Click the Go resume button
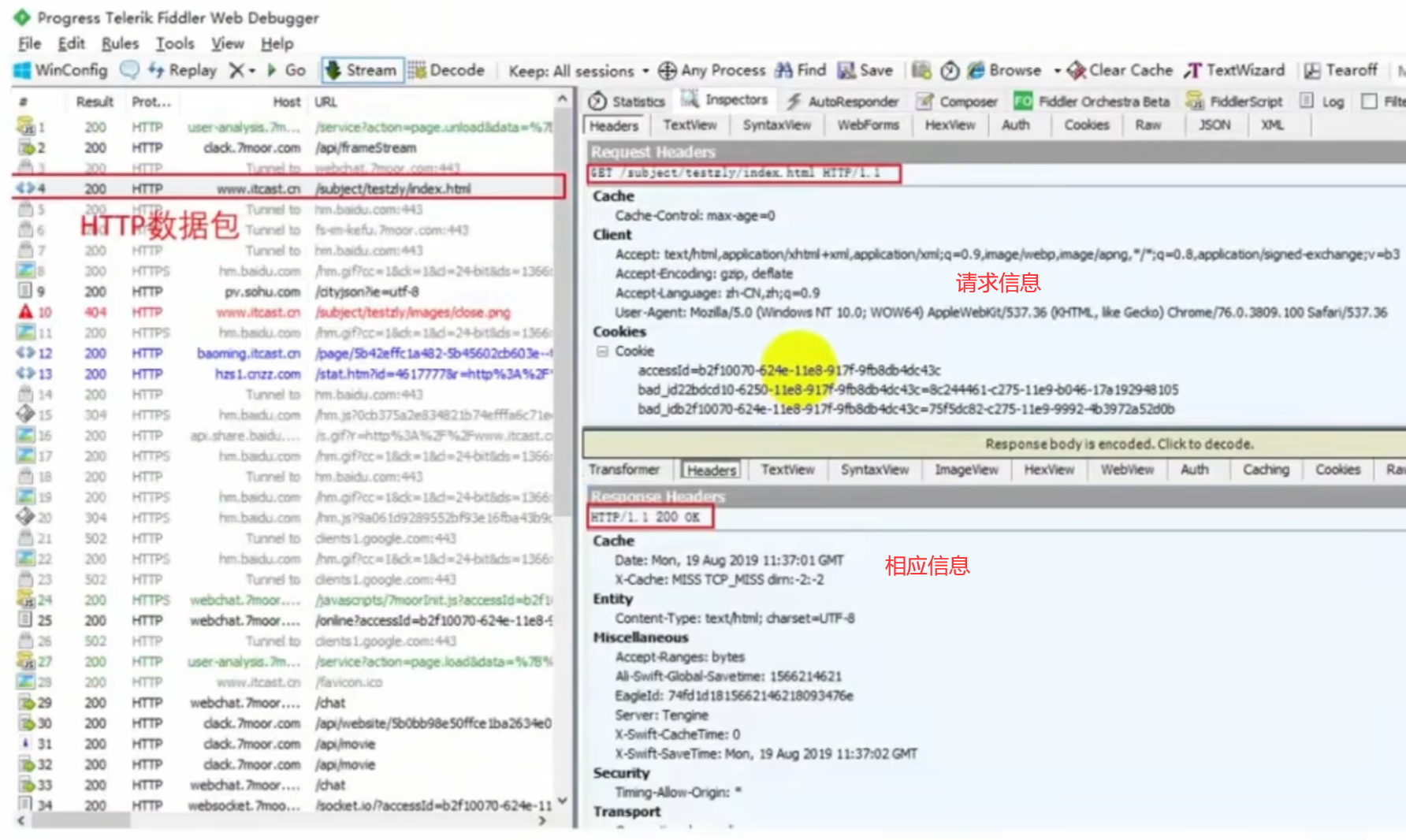The width and height of the screenshot is (1406, 840). click(286, 70)
